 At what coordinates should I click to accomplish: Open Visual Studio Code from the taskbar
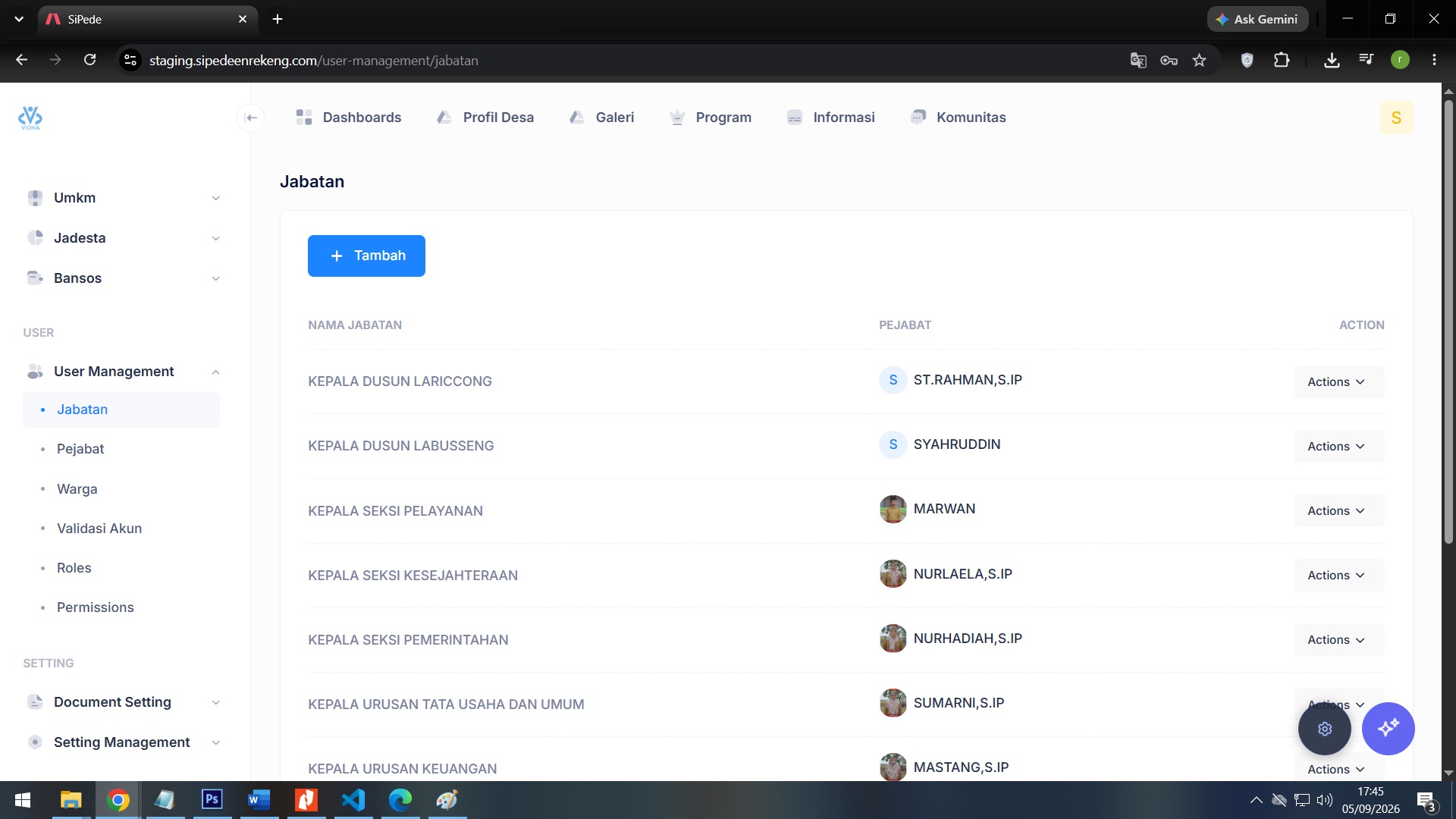353,800
